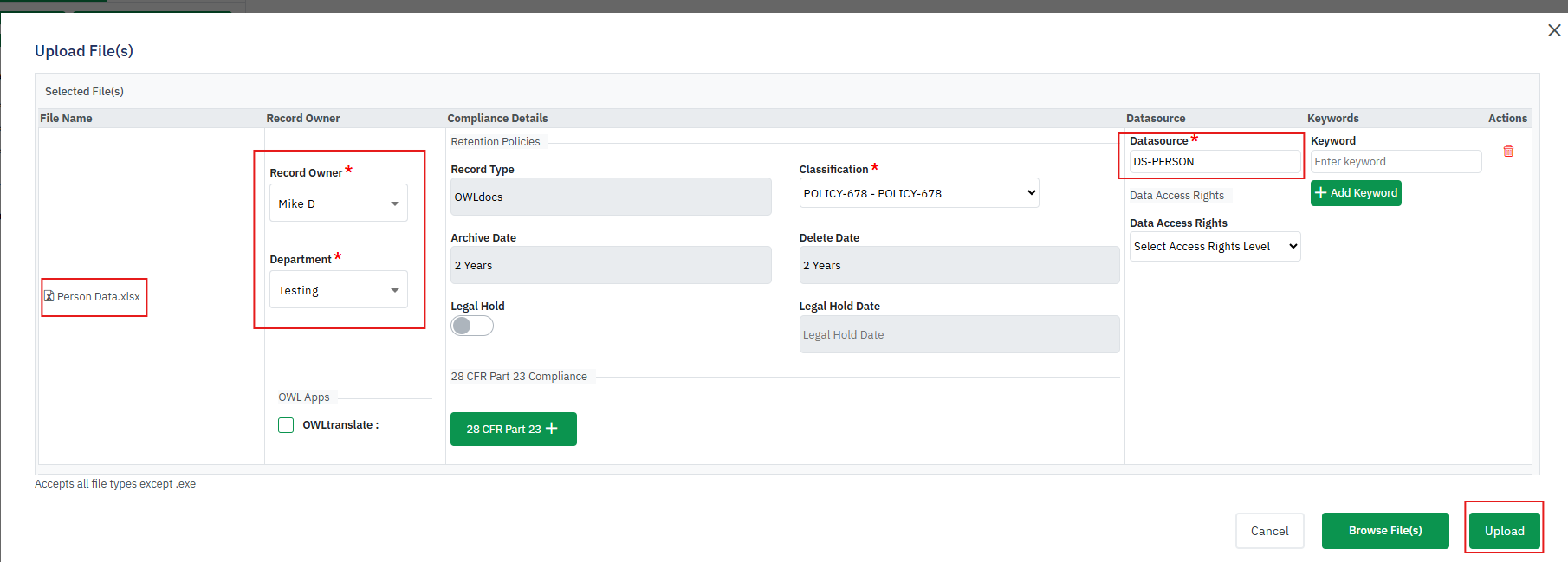Click the Archive Date 2 Years field

click(610, 265)
